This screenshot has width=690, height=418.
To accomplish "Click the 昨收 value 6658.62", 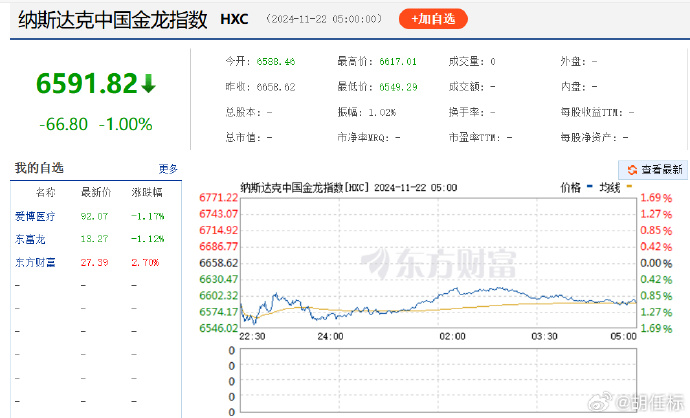I will pos(276,87).
